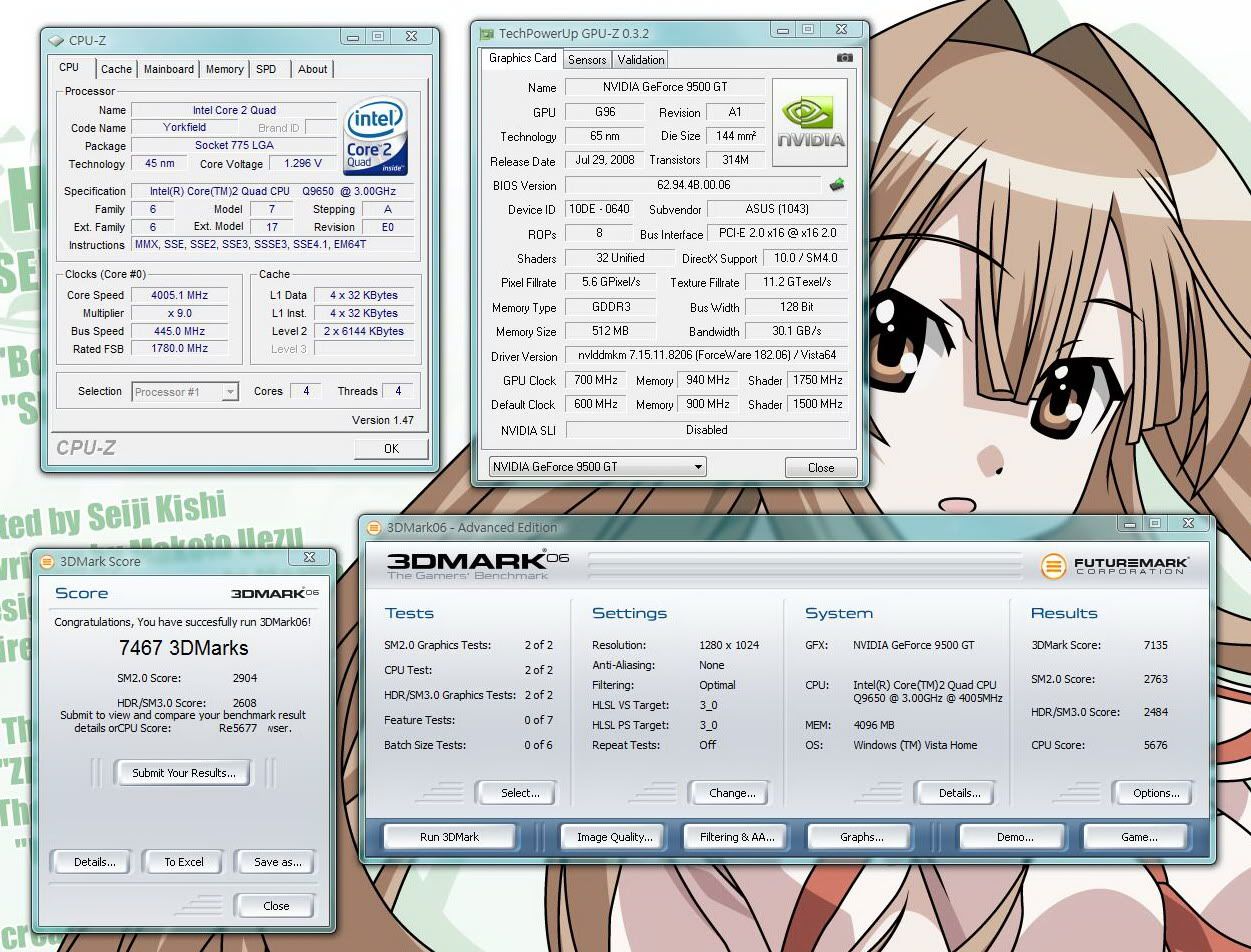Click the Futuremark Corporation logo
This screenshot has height=952, width=1251.
pyautogui.click(x=1114, y=565)
